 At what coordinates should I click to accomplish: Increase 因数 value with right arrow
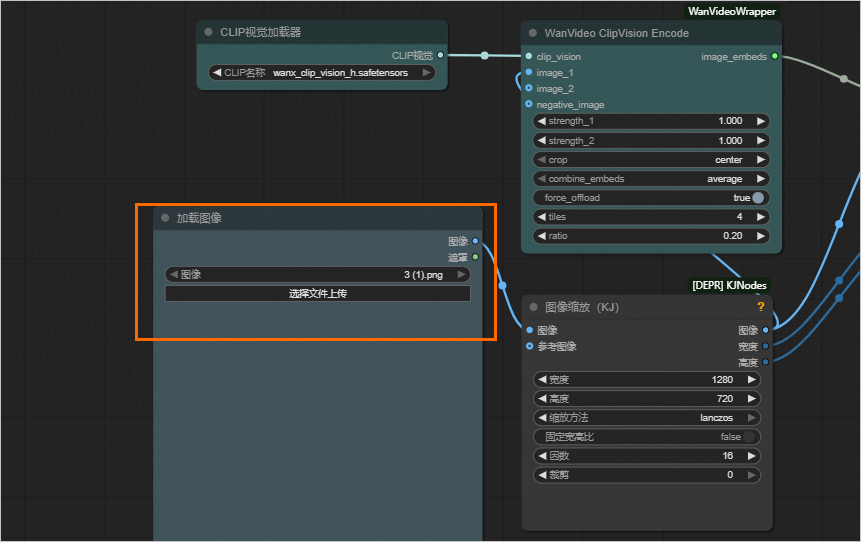point(752,456)
